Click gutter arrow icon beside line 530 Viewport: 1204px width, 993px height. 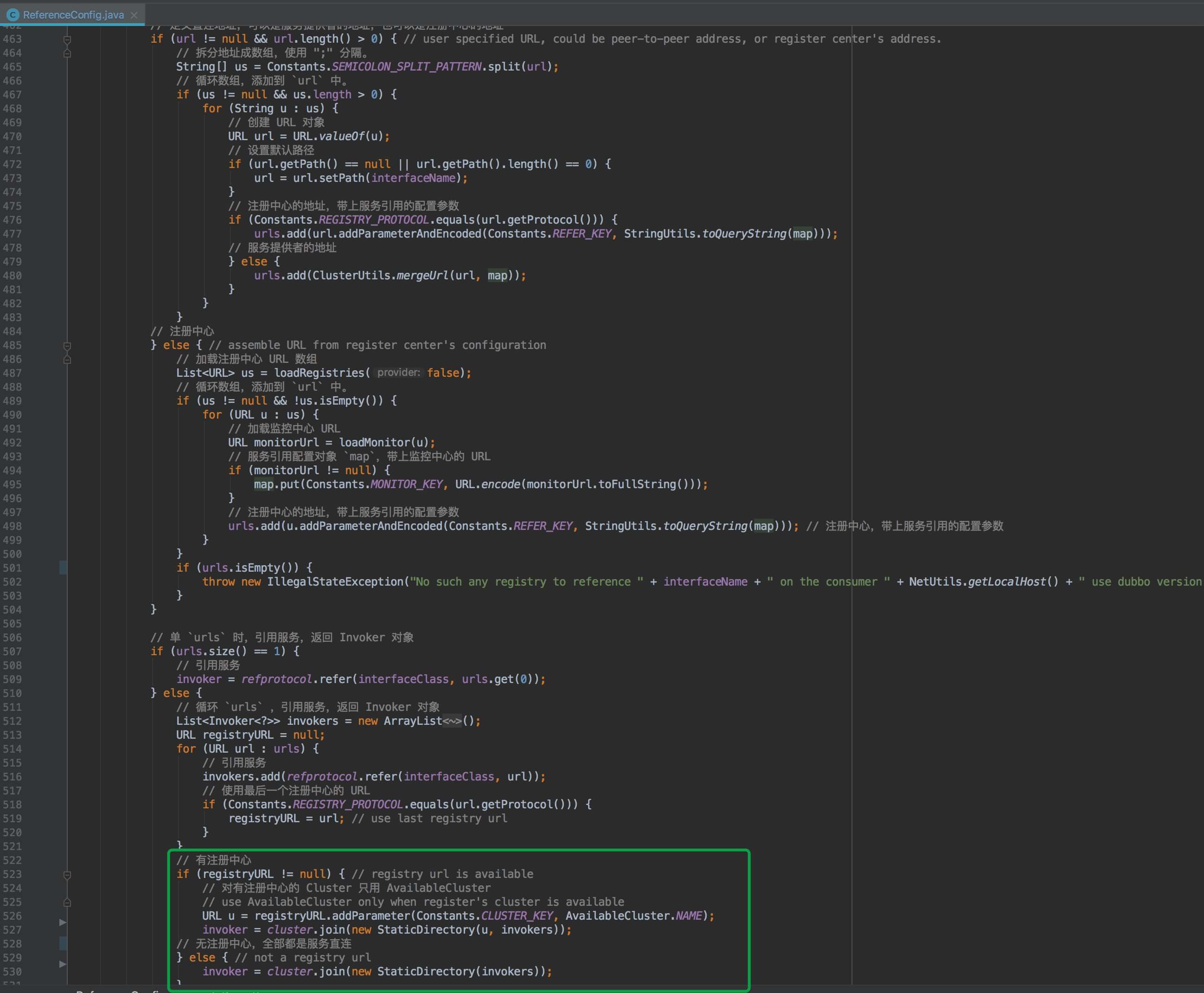click(x=63, y=964)
